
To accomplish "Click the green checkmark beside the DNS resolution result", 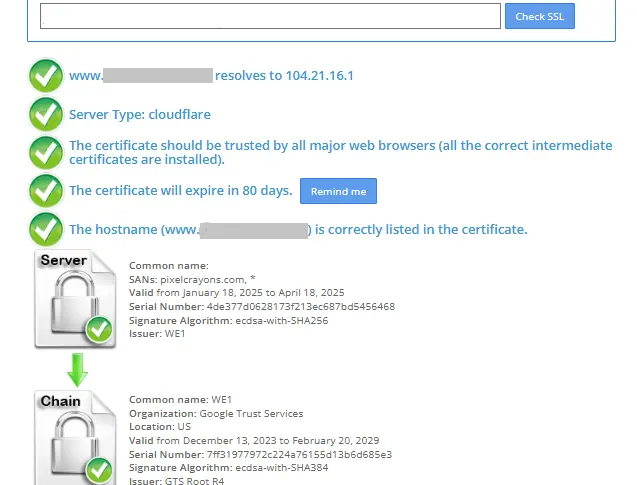I will (x=46, y=76).
